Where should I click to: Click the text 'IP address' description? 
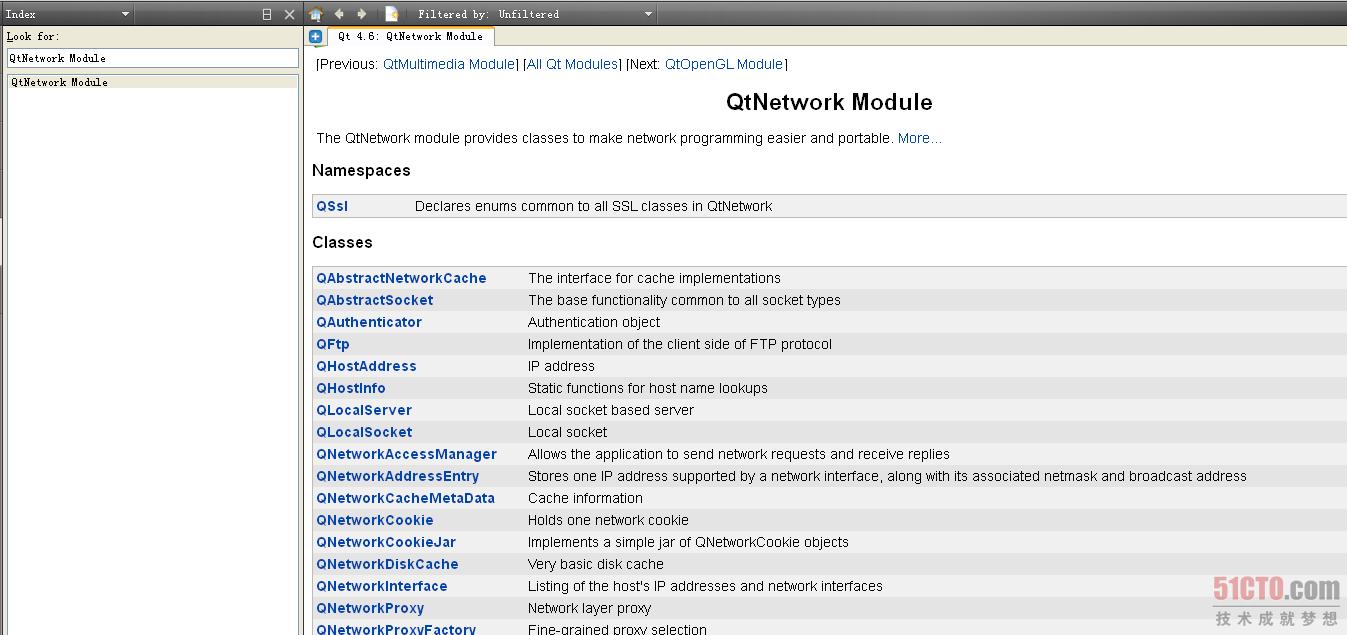coord(561,366)
